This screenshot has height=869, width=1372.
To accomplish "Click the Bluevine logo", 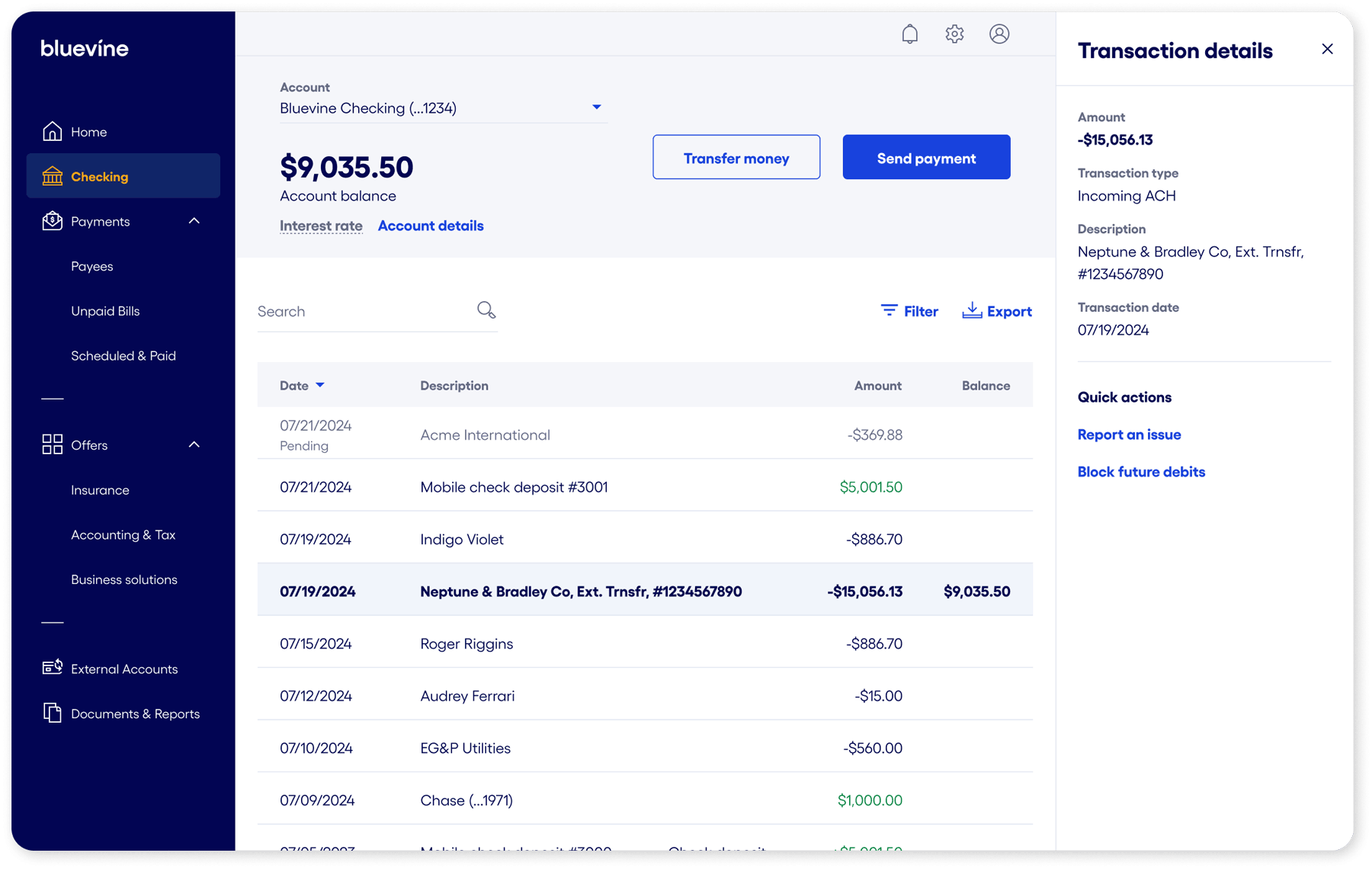I will [x=85, y=49].
